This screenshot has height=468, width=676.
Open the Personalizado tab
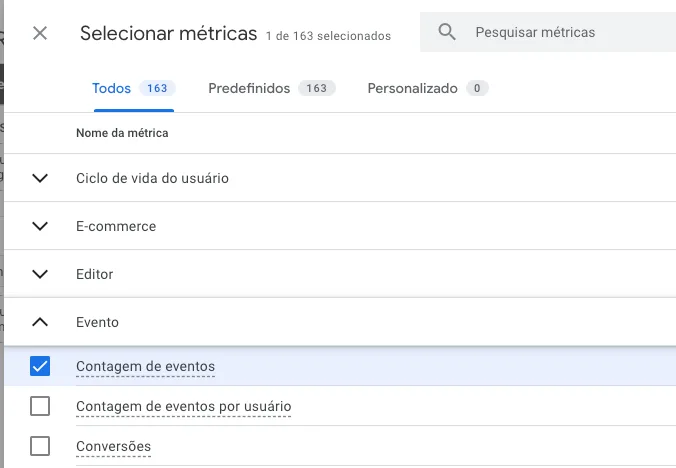point(412,88)
